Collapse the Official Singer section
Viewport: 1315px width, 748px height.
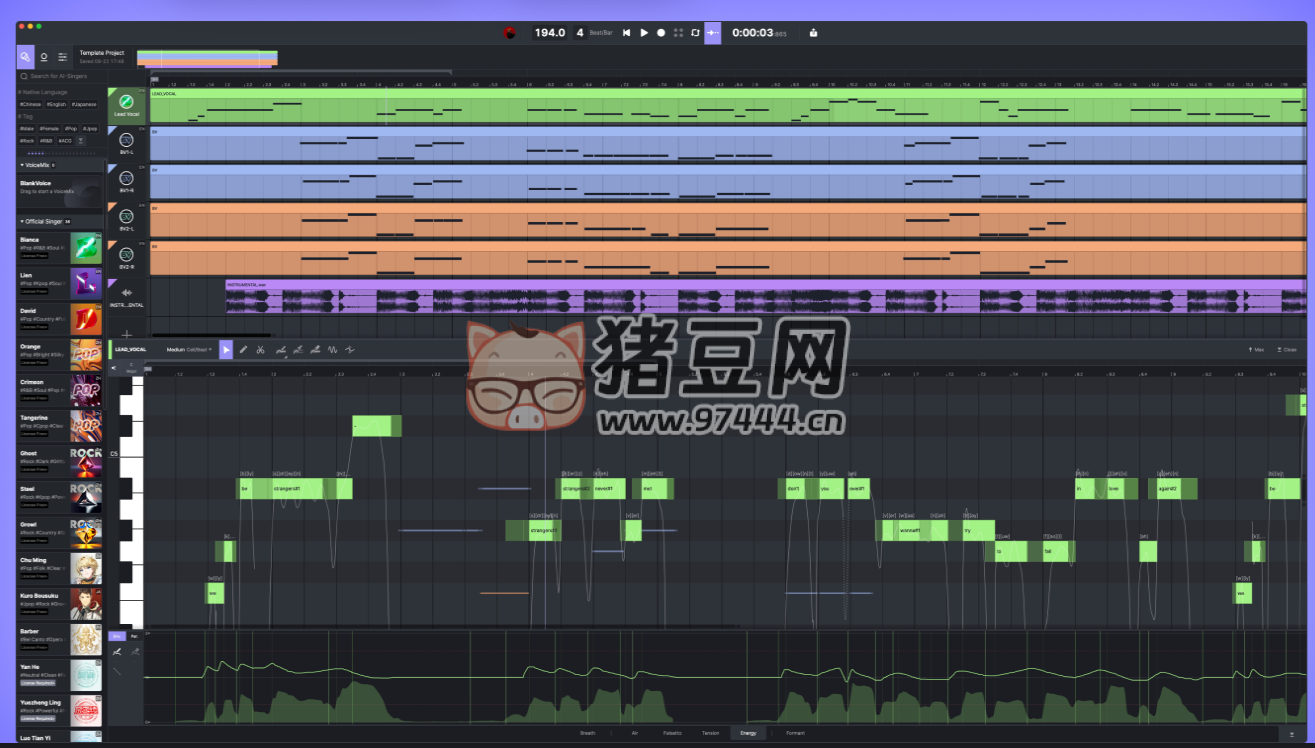[22, 221]
